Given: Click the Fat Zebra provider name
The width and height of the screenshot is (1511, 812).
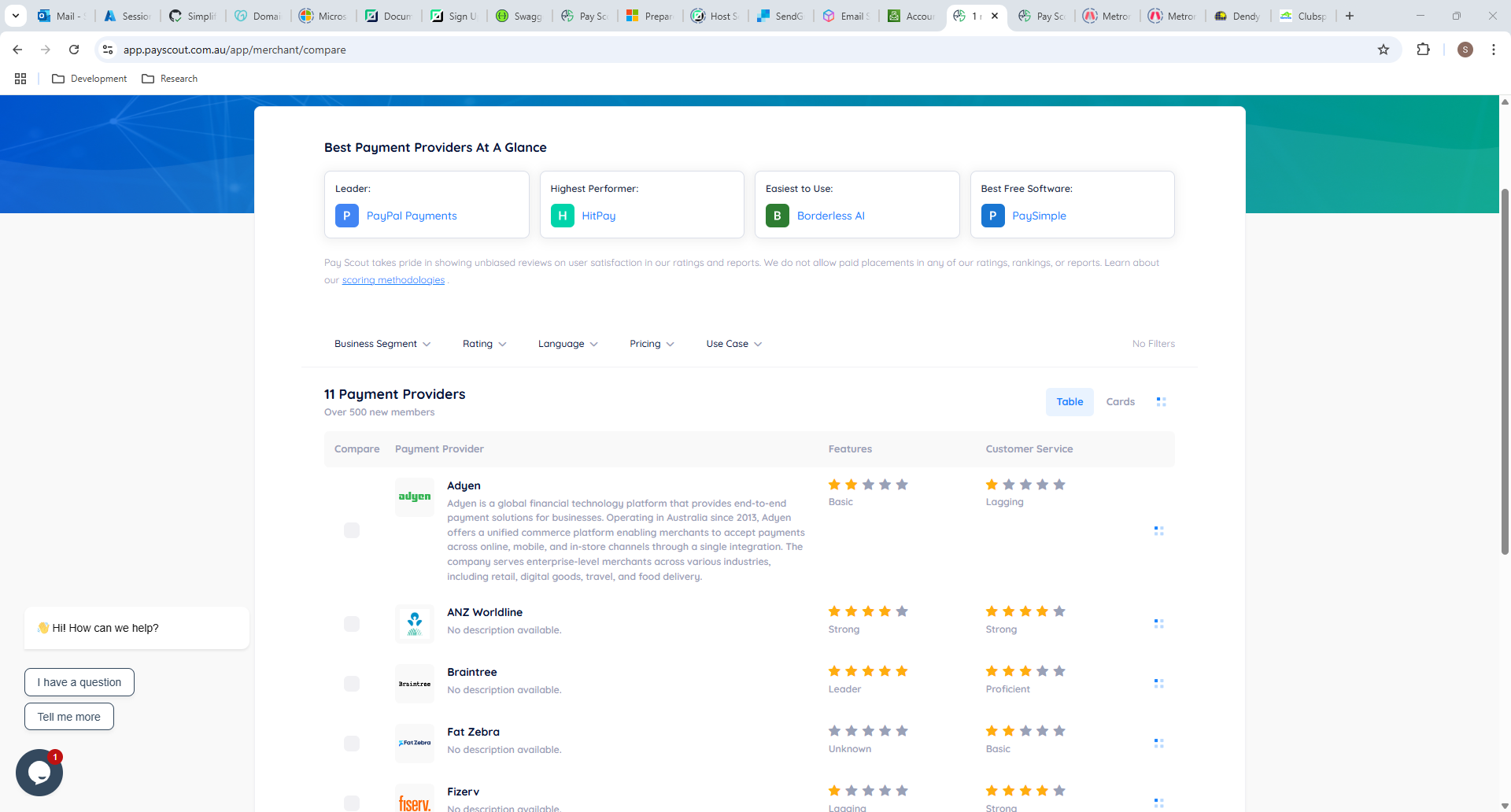Looking at the screenshot, I should coord(473,732).
